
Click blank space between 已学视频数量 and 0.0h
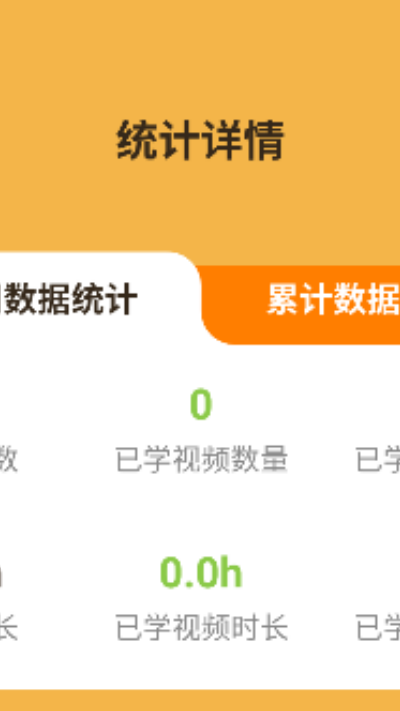click(201, 516)
